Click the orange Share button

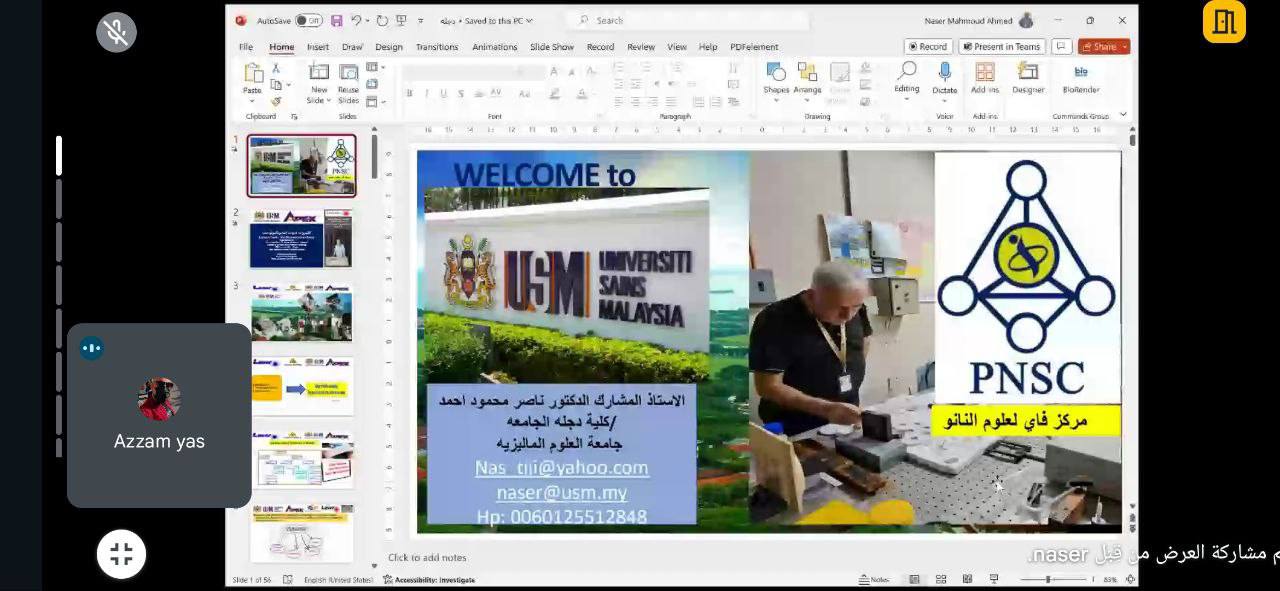click(x=1103, y=47)
